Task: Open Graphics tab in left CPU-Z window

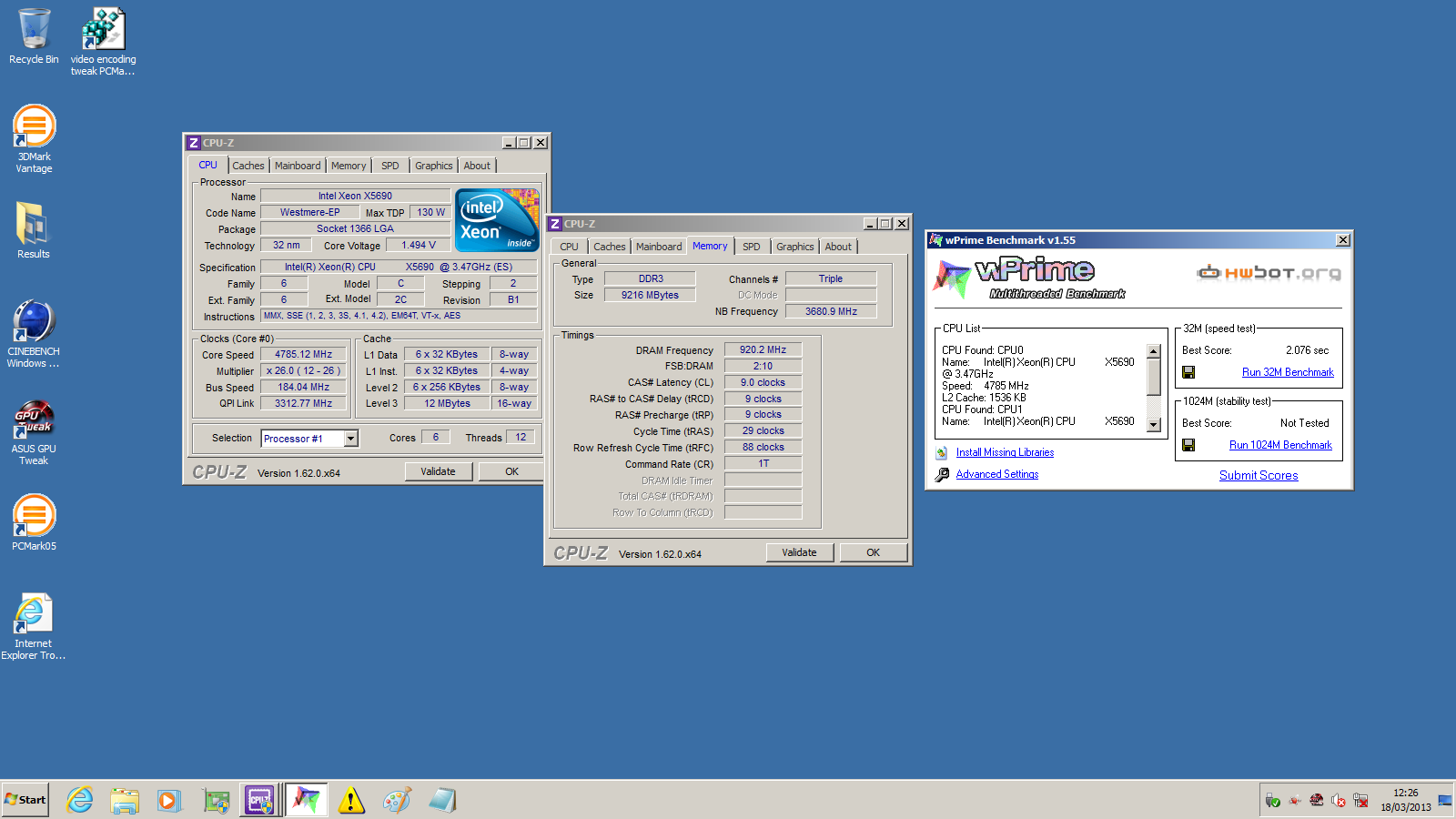Action: 434,166
